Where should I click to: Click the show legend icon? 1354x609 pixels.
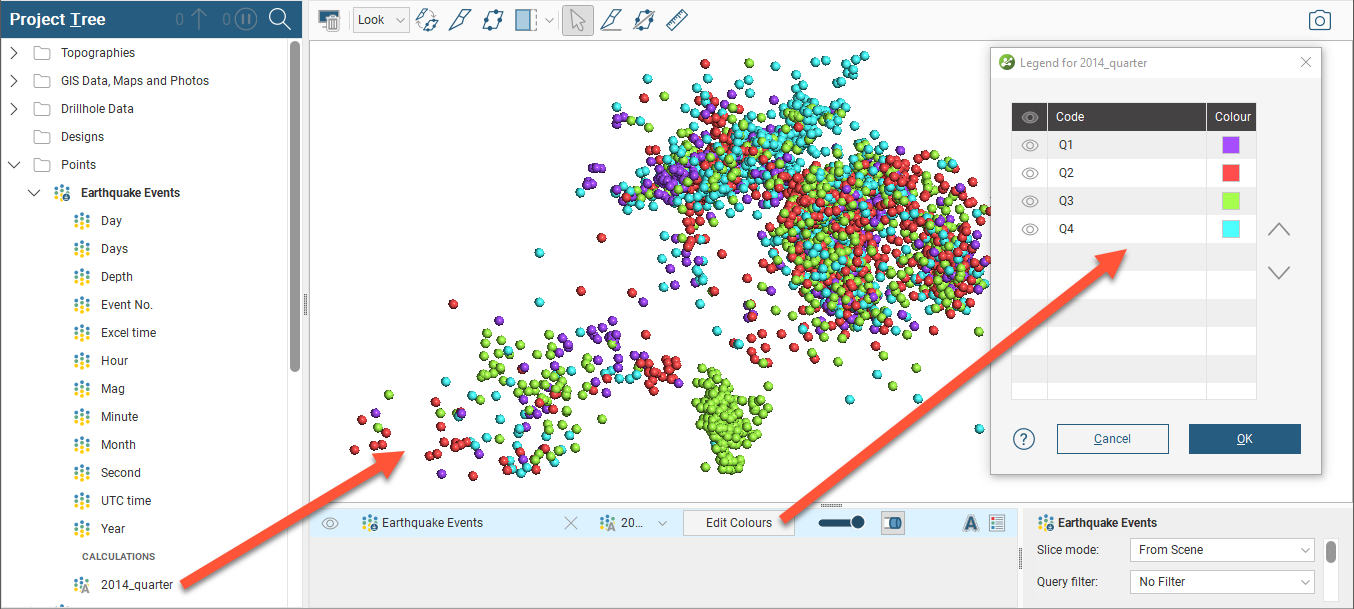point(997,523)
